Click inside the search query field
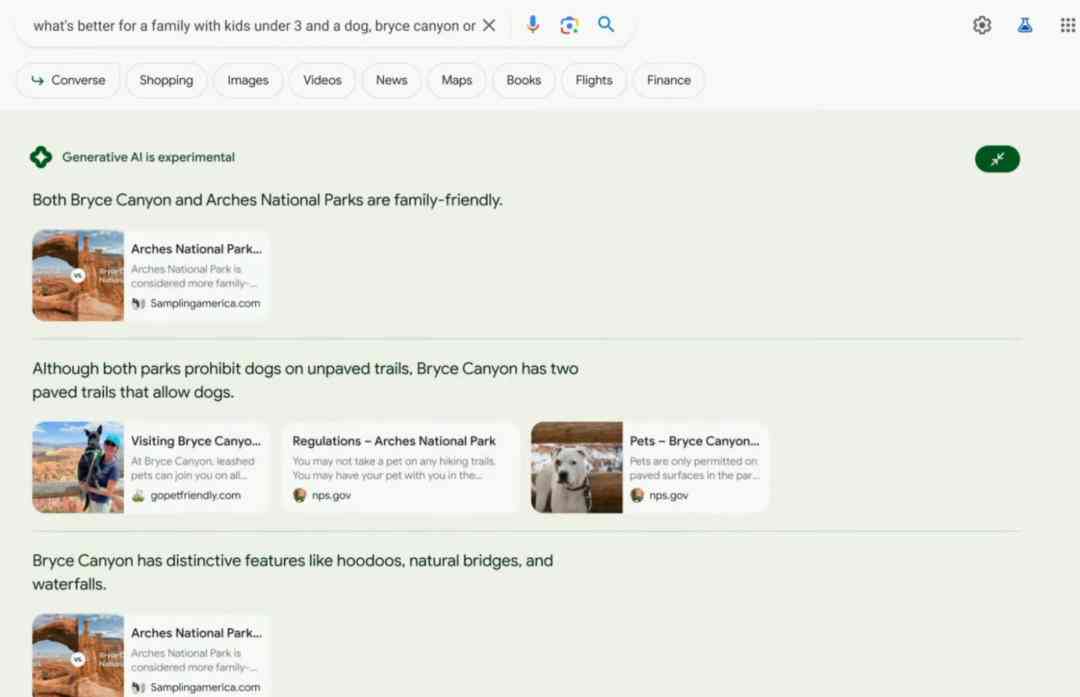Screen dimensions: 1080x697 [254, 25]
